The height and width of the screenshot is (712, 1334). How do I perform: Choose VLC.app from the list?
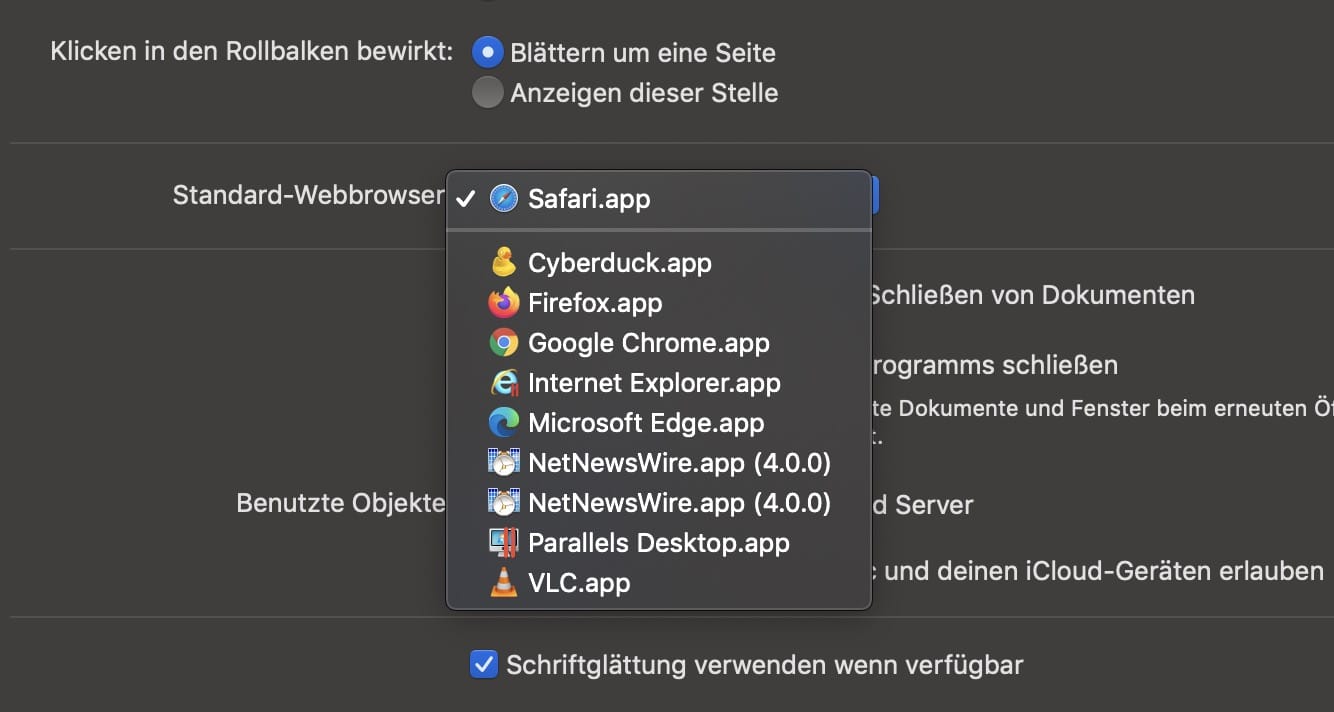[x=579, y=583]
